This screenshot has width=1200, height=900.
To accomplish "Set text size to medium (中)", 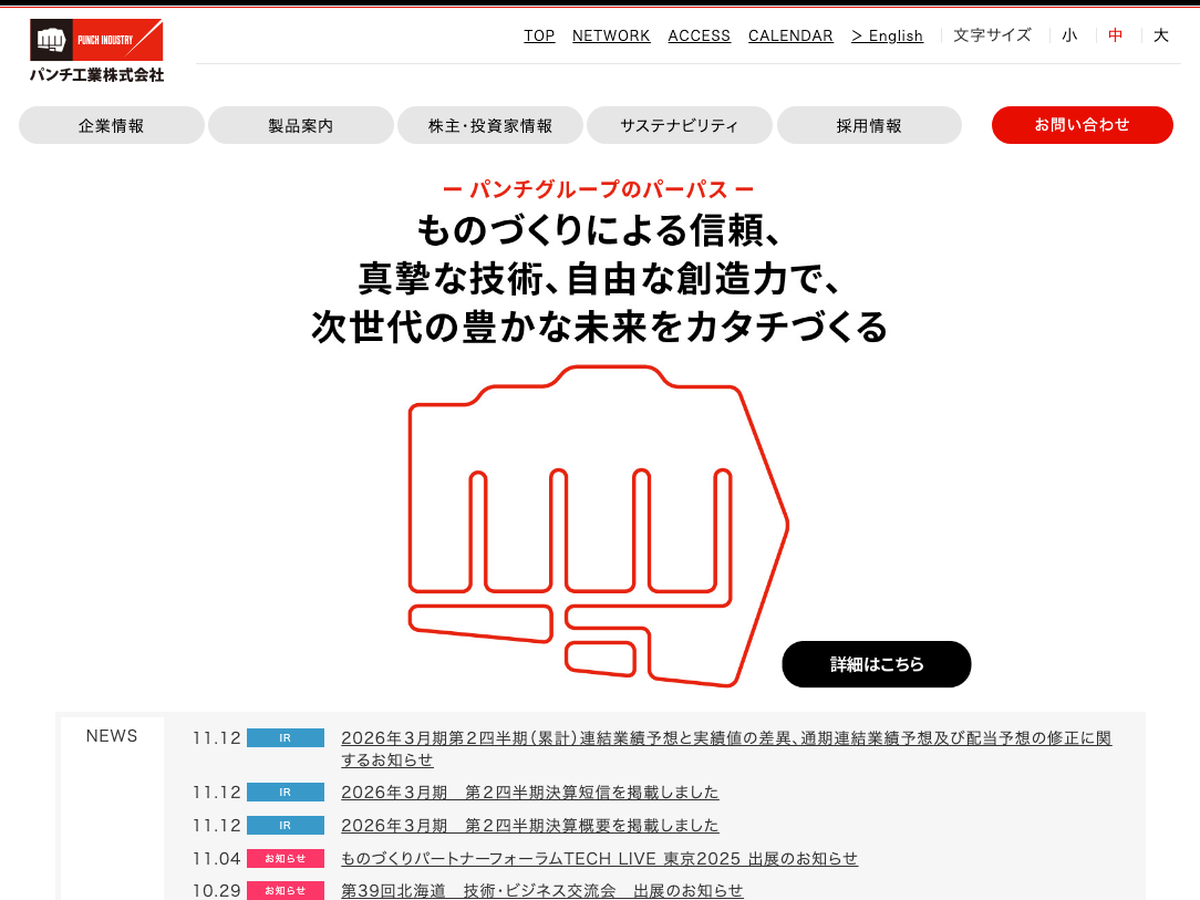I will [1116, 36].
